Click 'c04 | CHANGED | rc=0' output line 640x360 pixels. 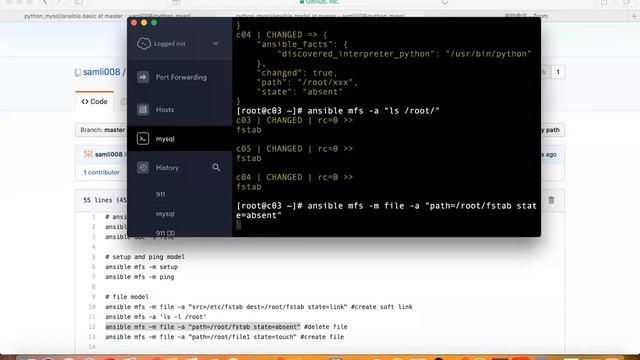click(x=294, y=177)
